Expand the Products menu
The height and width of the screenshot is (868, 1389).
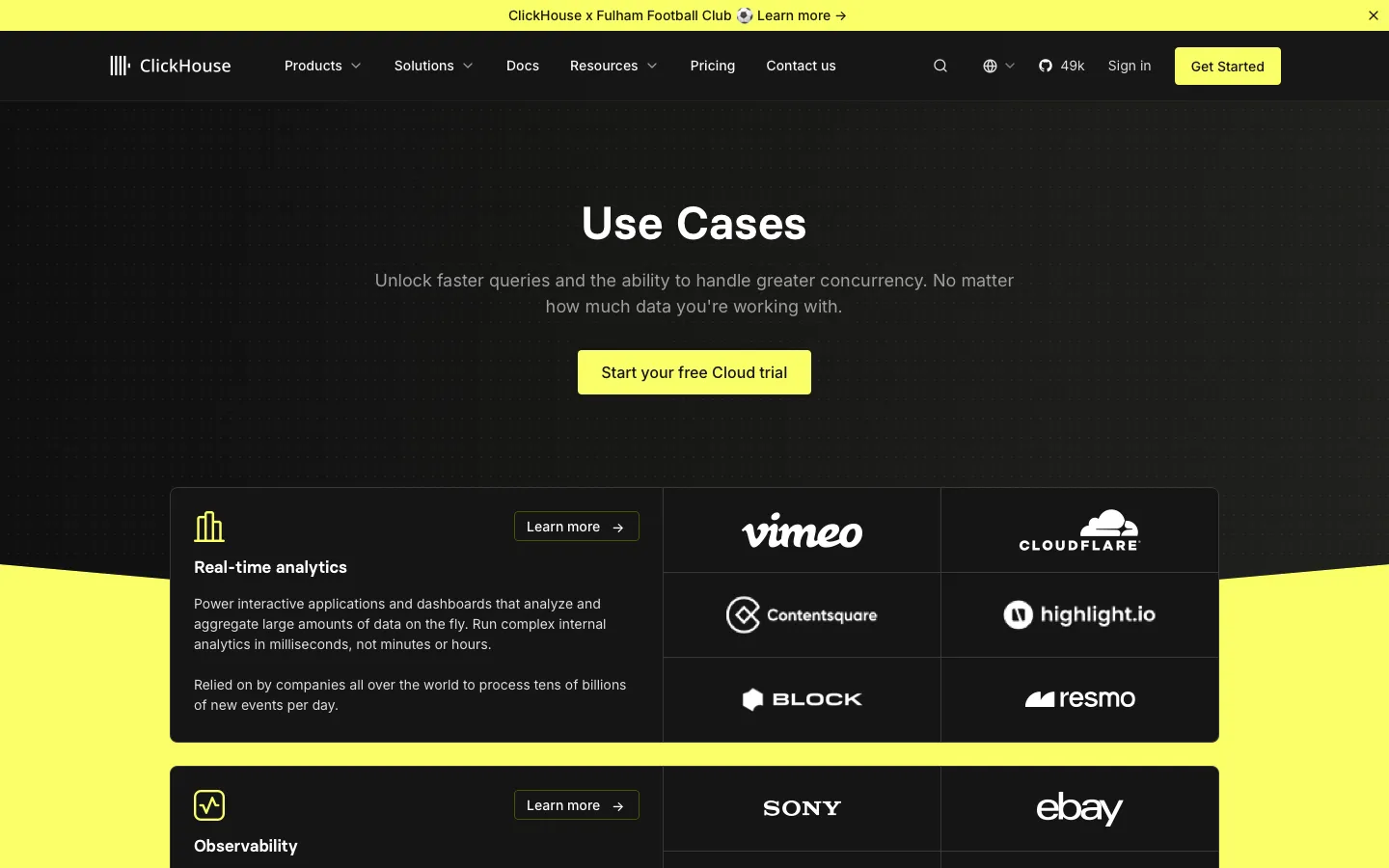pyautogui.click(x=322, y=66)
